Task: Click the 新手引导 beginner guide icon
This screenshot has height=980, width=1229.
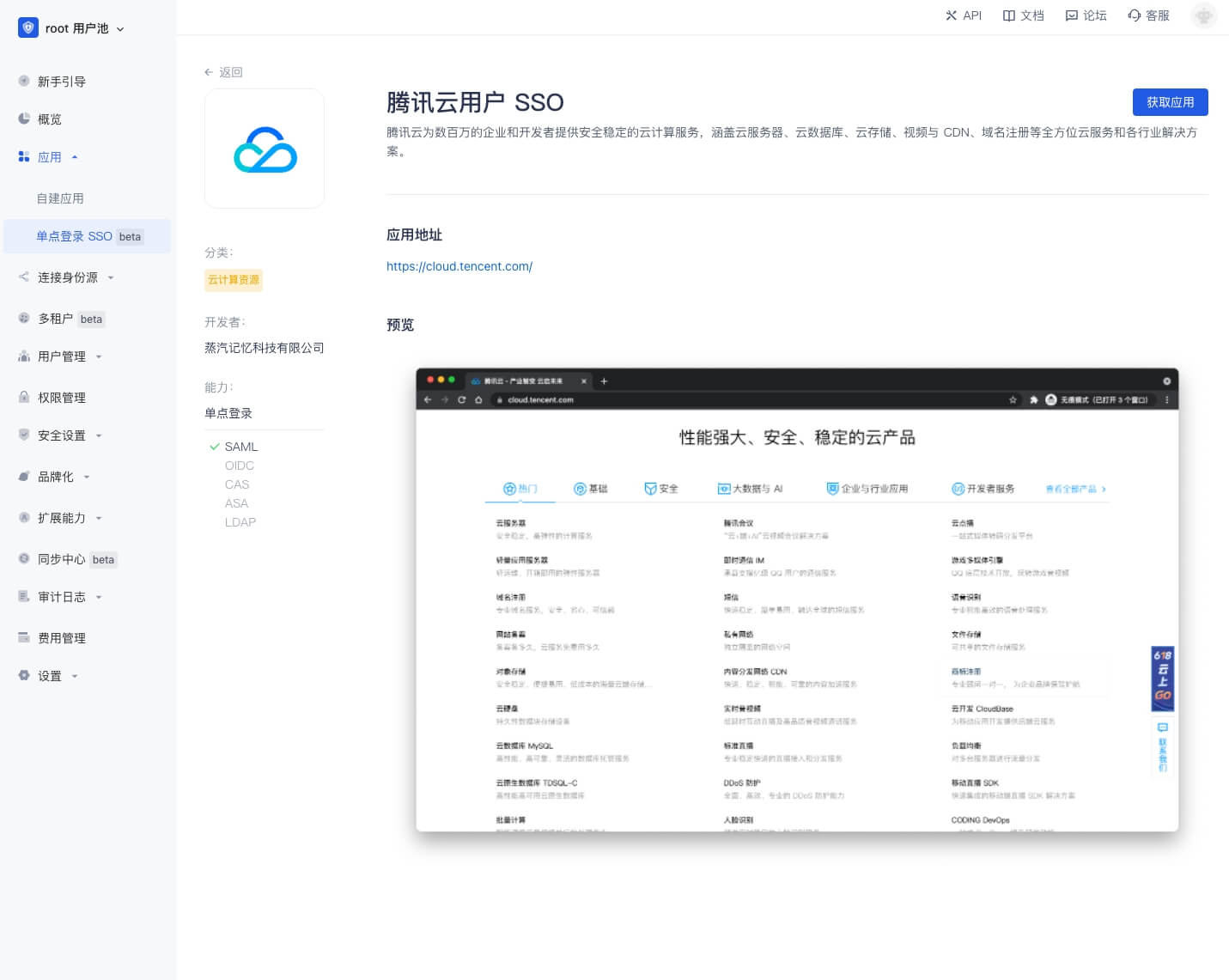Action: 23,81
